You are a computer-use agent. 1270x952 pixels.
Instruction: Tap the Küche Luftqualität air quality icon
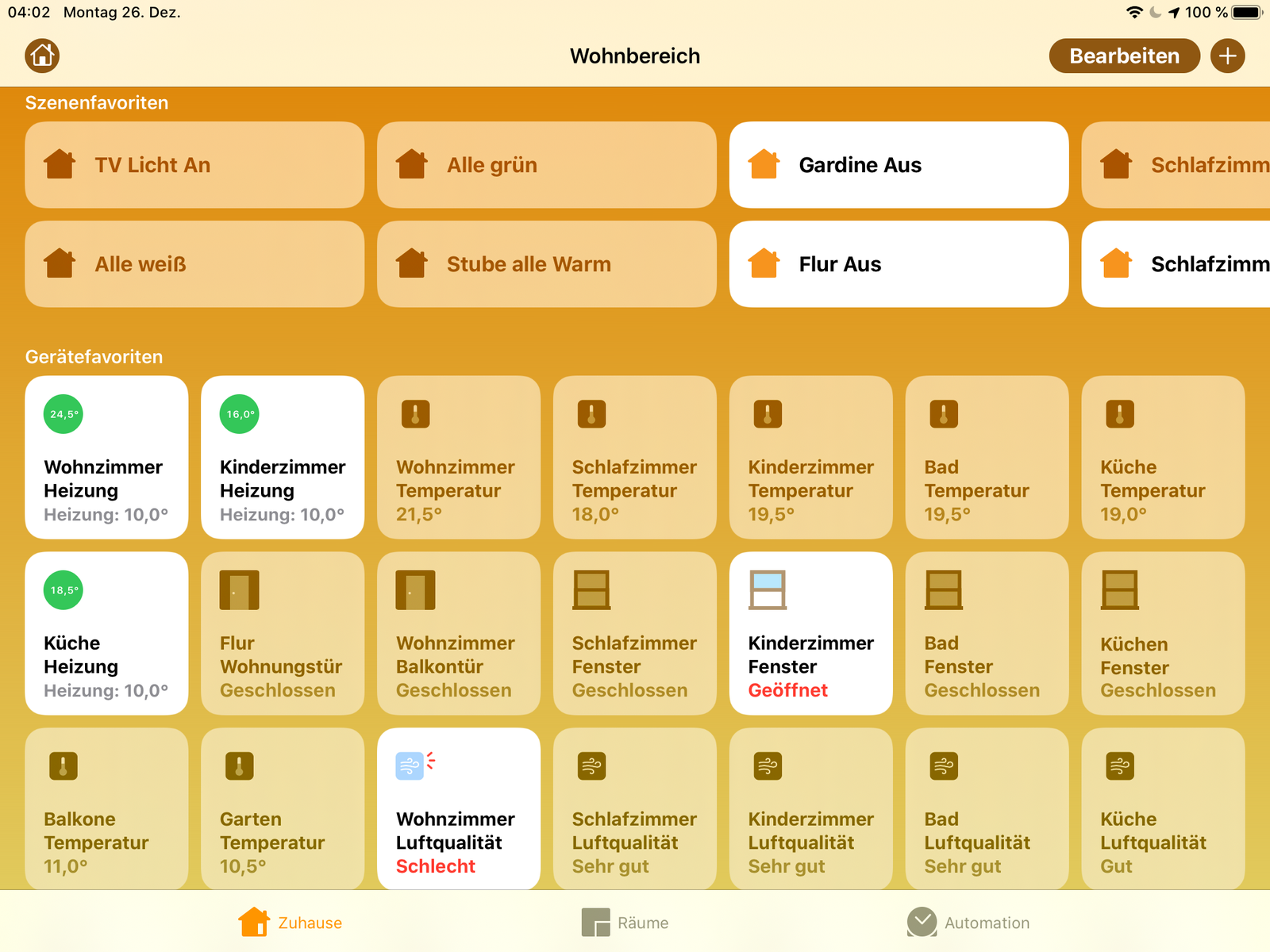(x=1119, y=766)
